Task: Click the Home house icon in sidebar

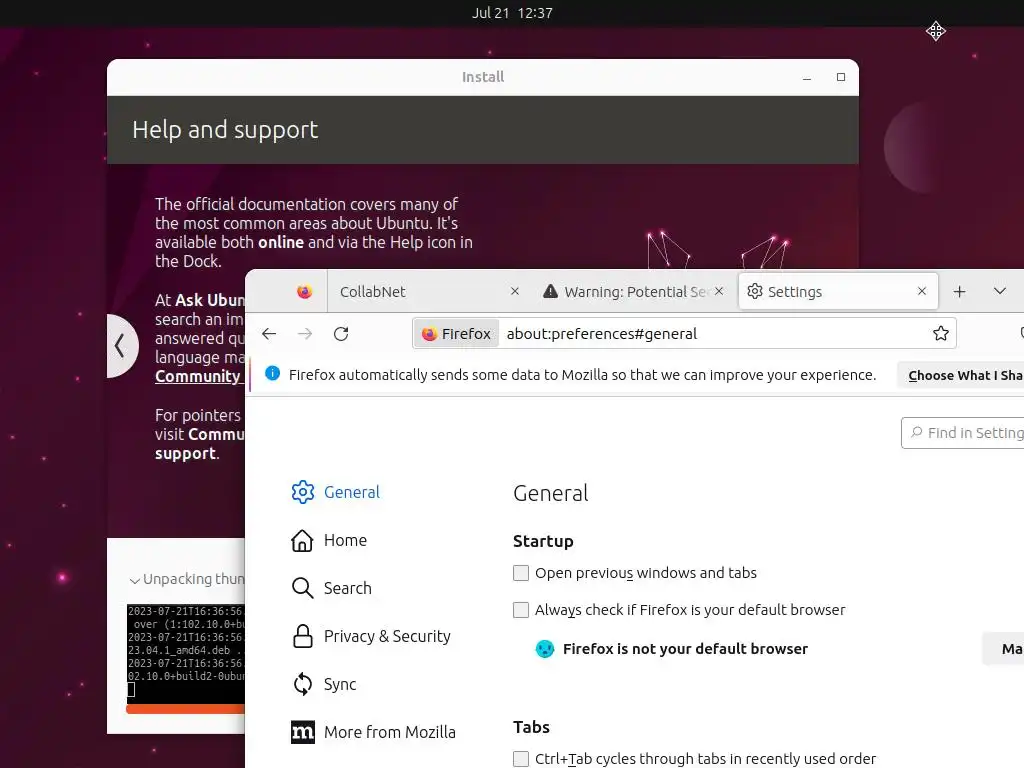Action: pyautogui.click(x=302, y=540)
